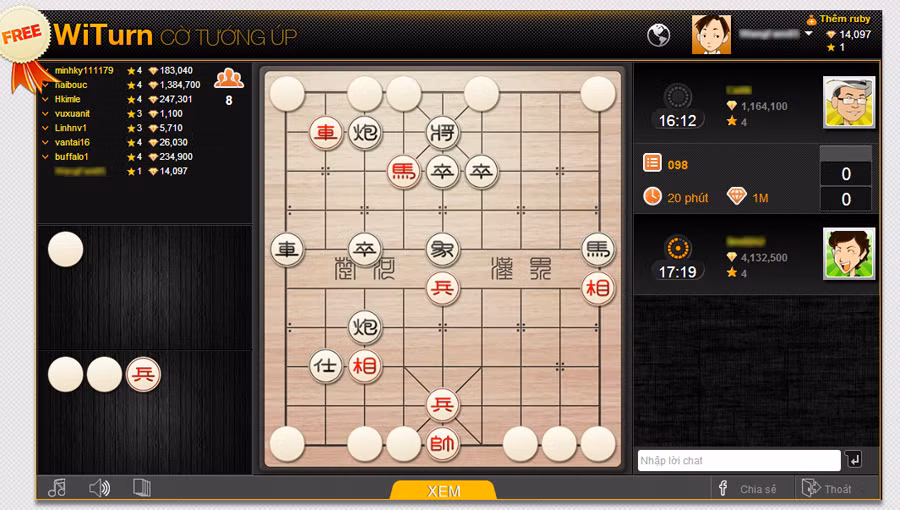
Task: Click the top player's cowboy avatar
Action: 849,102
